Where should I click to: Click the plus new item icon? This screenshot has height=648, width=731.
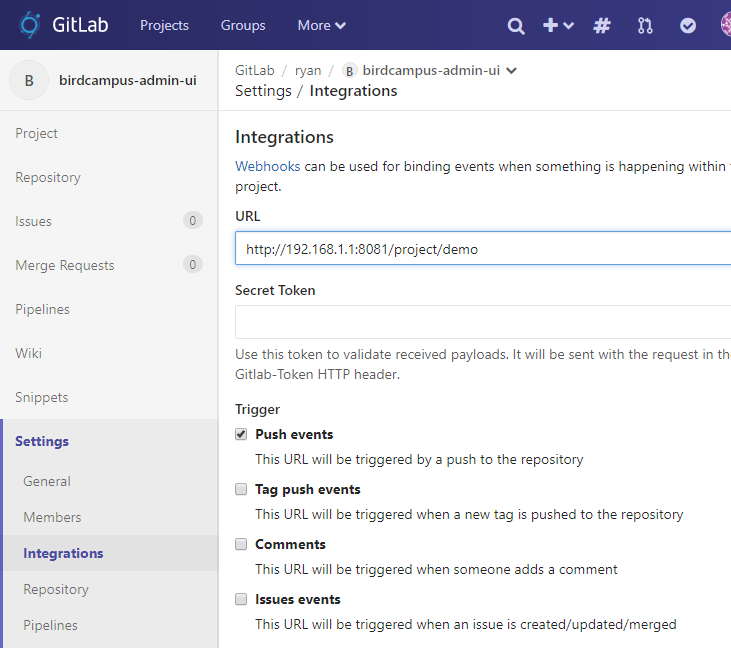point(551,25)
